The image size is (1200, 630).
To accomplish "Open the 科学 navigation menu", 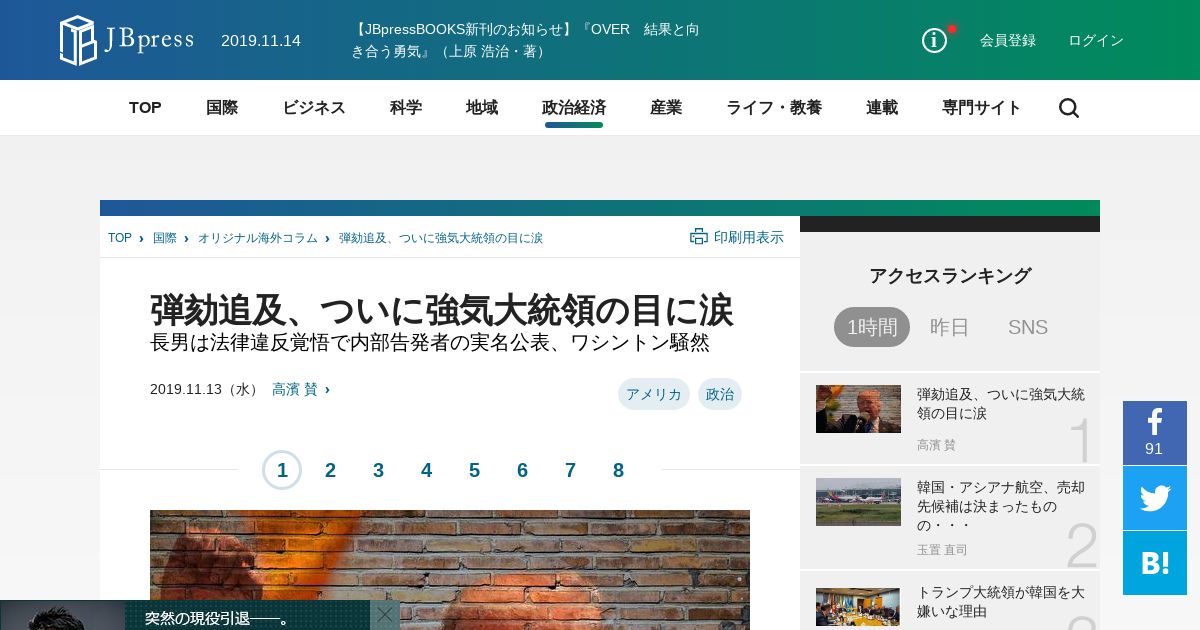I will (x=406, y=108).
